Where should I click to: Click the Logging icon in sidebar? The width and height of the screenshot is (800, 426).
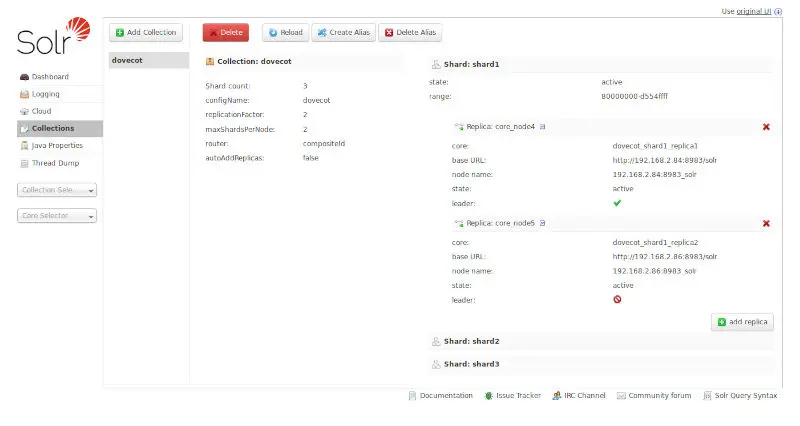pyautogui.click(x=24, y=94)
